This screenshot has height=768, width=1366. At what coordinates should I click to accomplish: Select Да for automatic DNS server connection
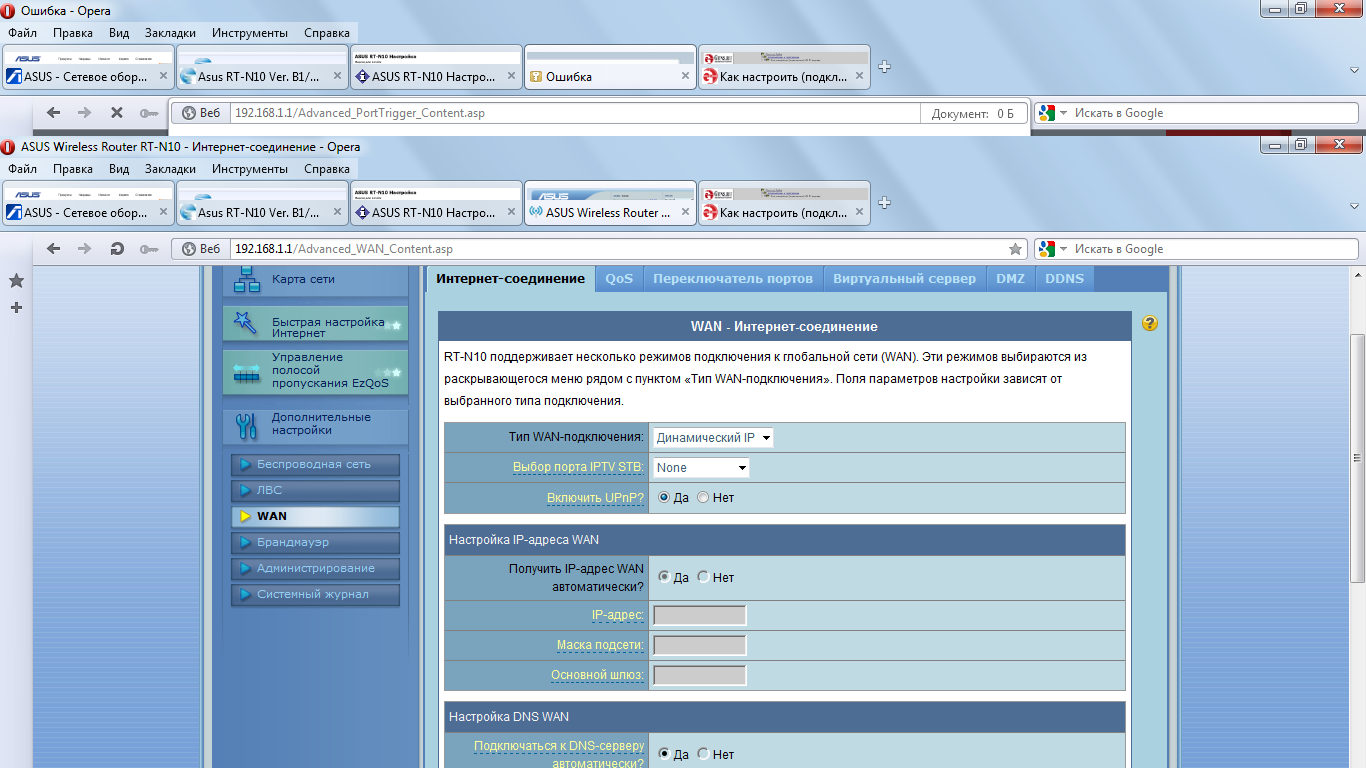[664, 754]
